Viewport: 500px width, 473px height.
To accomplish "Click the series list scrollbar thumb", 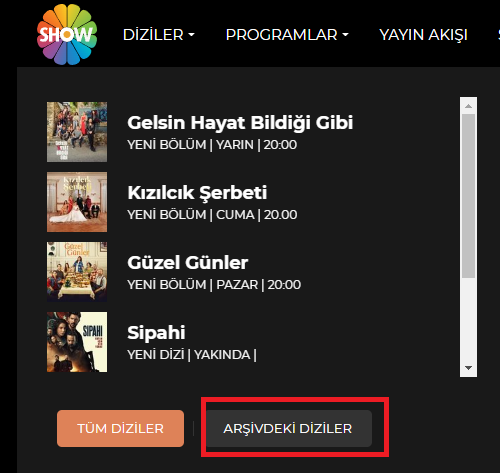I will (x=468, y=196).
